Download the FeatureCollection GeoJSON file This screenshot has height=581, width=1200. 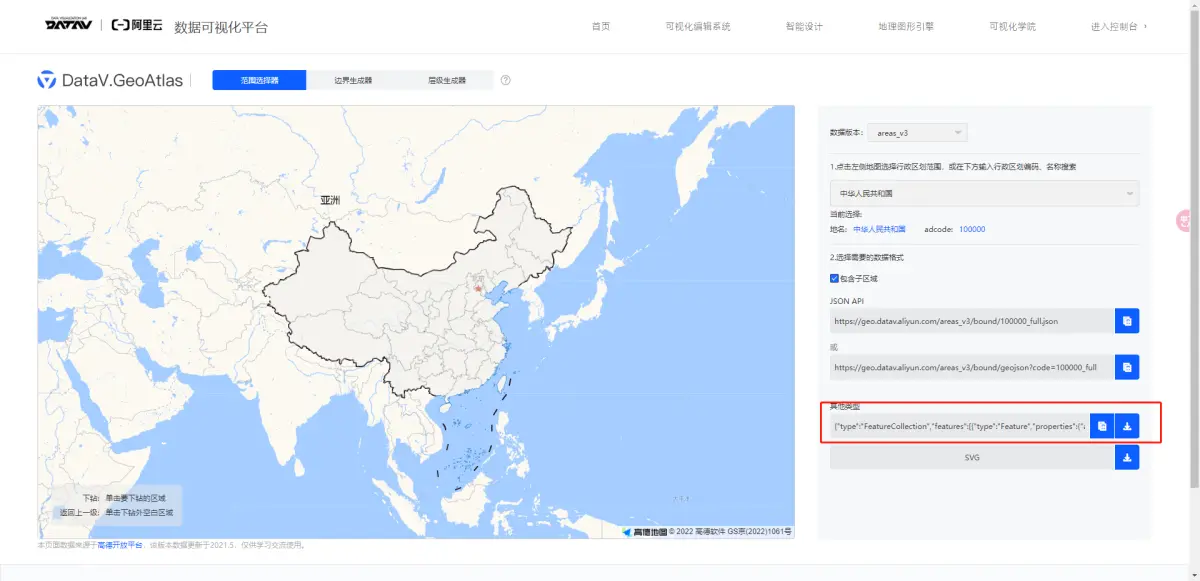coord(1127,426)
